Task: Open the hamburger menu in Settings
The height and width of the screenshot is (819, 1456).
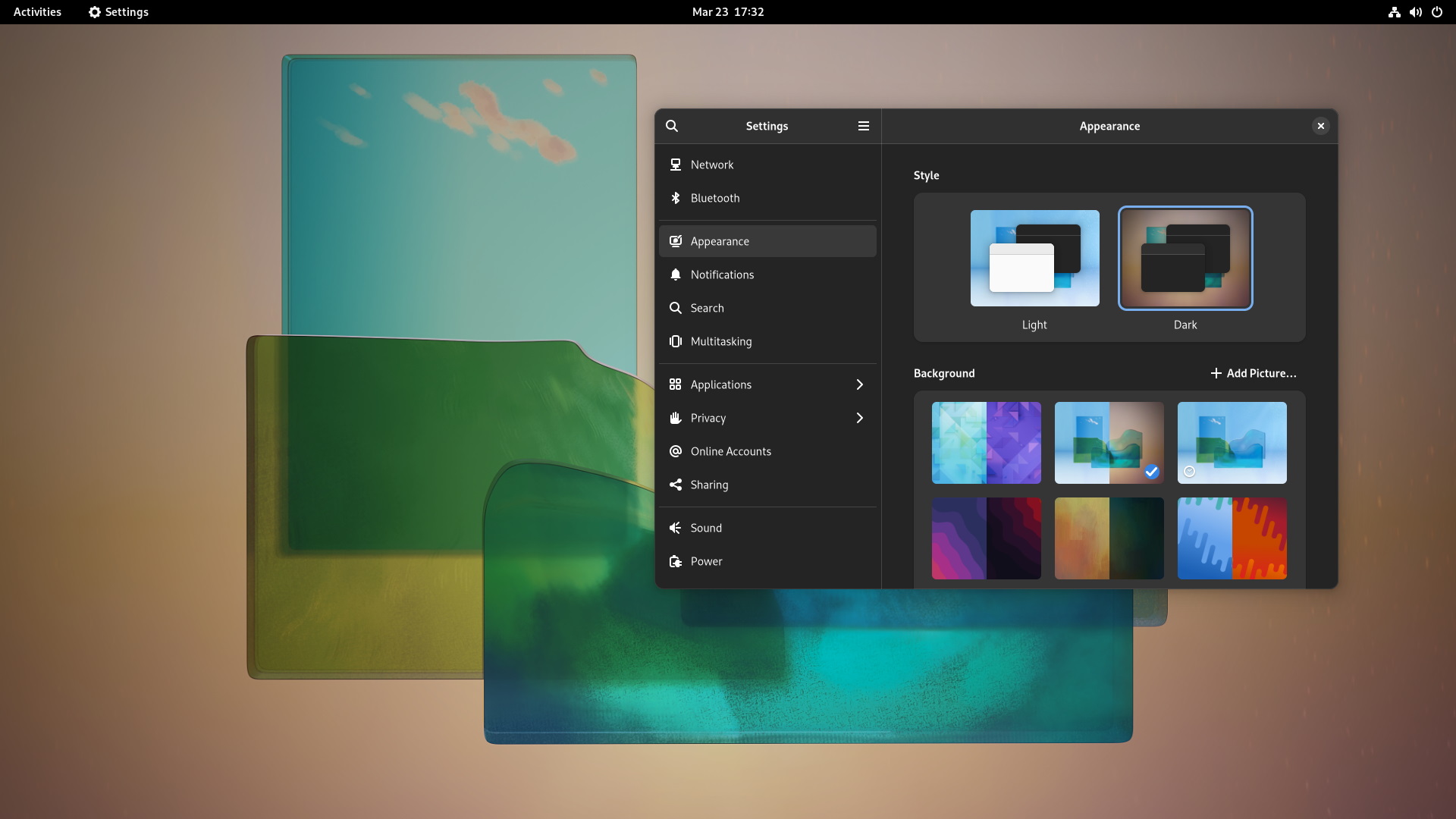Action: (864, 126)
